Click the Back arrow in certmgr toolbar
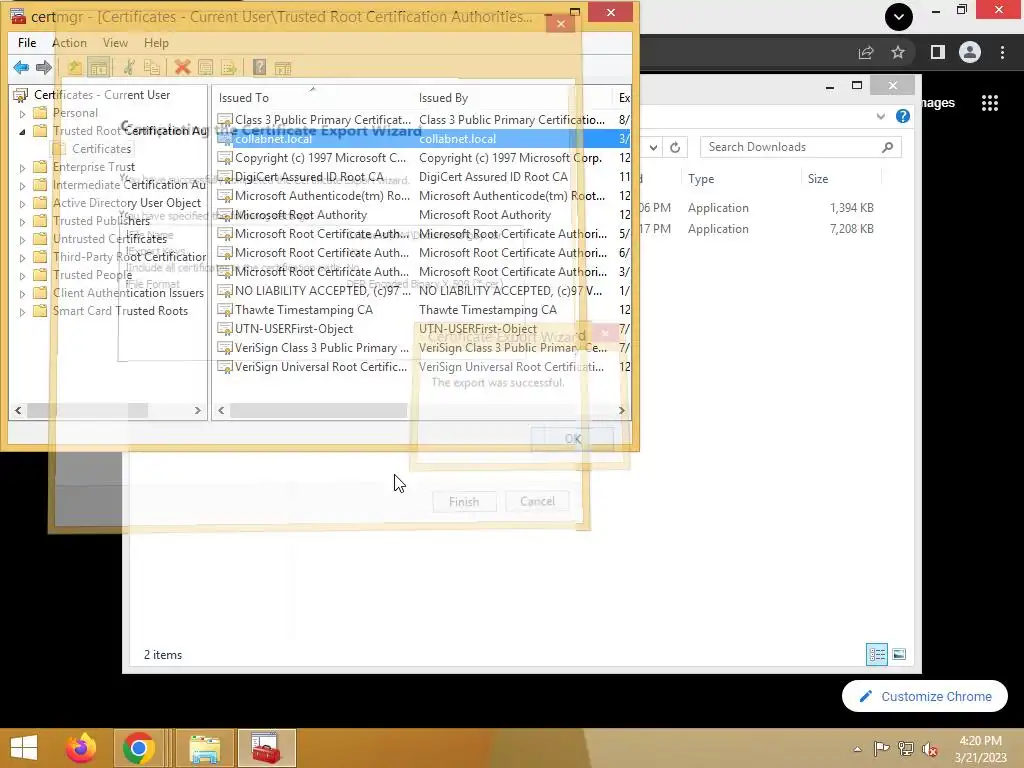The height and width of the screenshot is (768, 1024). pos(21,67)
